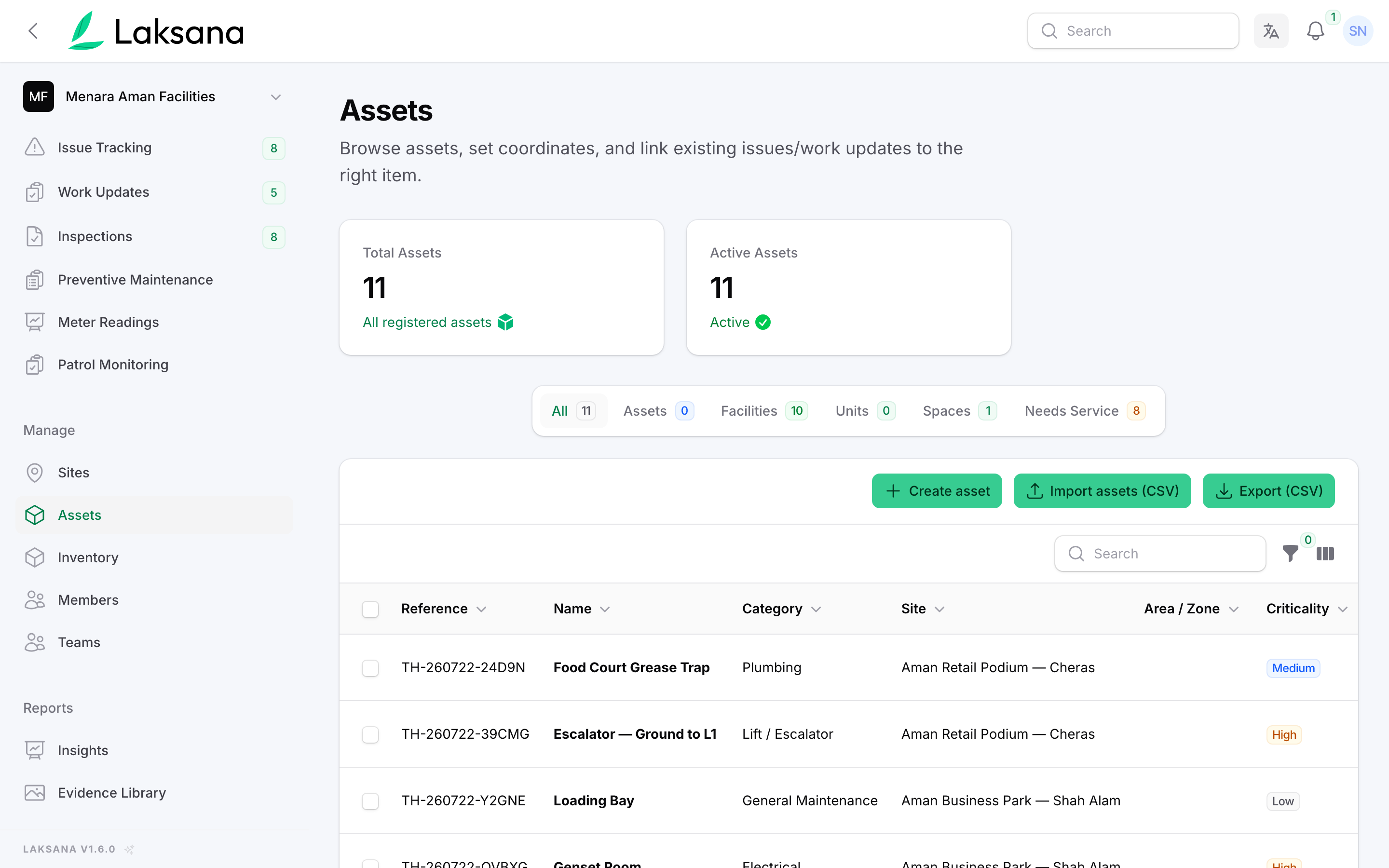The width and height of the screenshot is (1389, 868).
Task: Click the back arrow icon
Action: (33, 31)
